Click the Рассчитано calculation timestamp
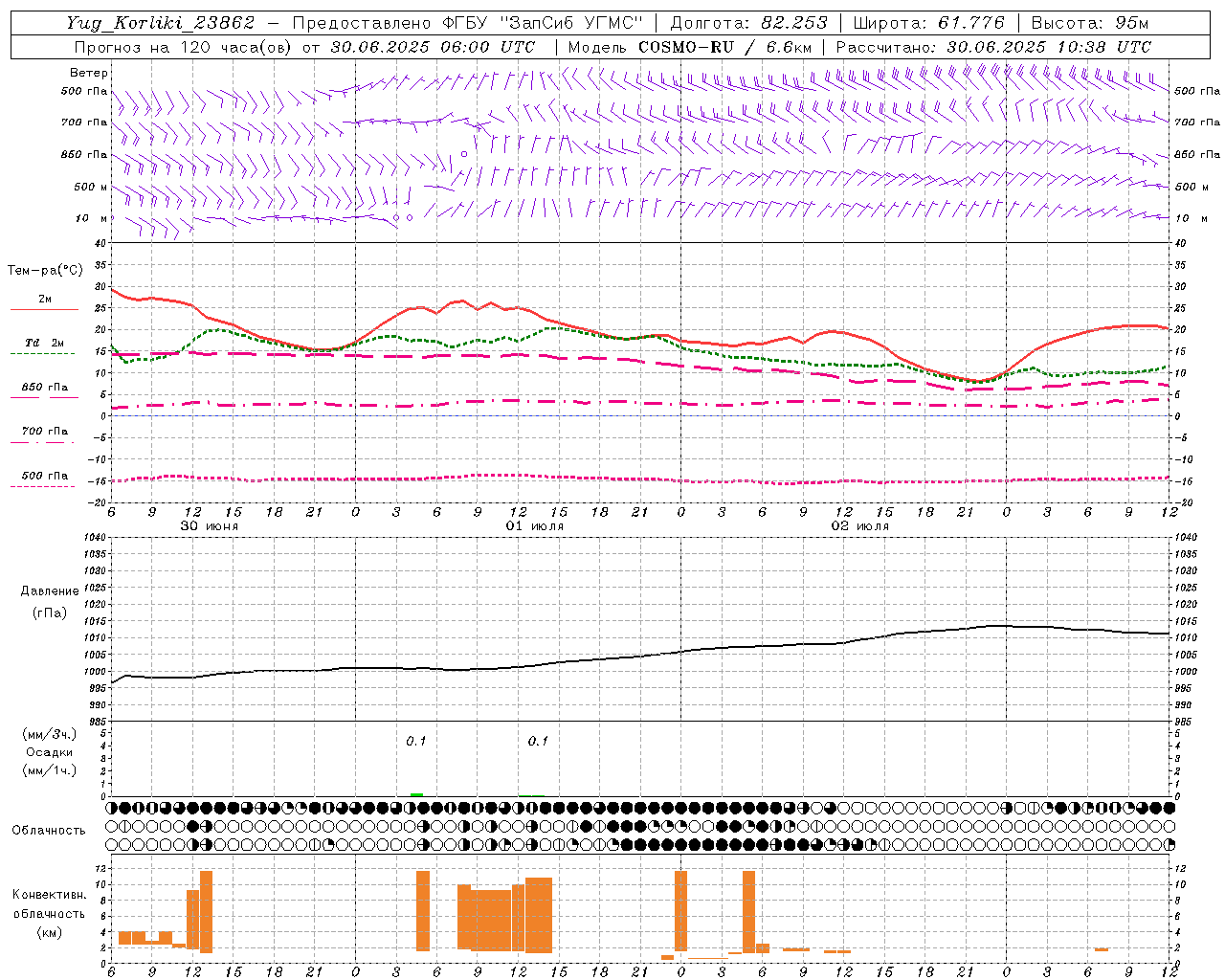Screen dimensions: 1225x980 pyautogui.click(x=993, y=47)
